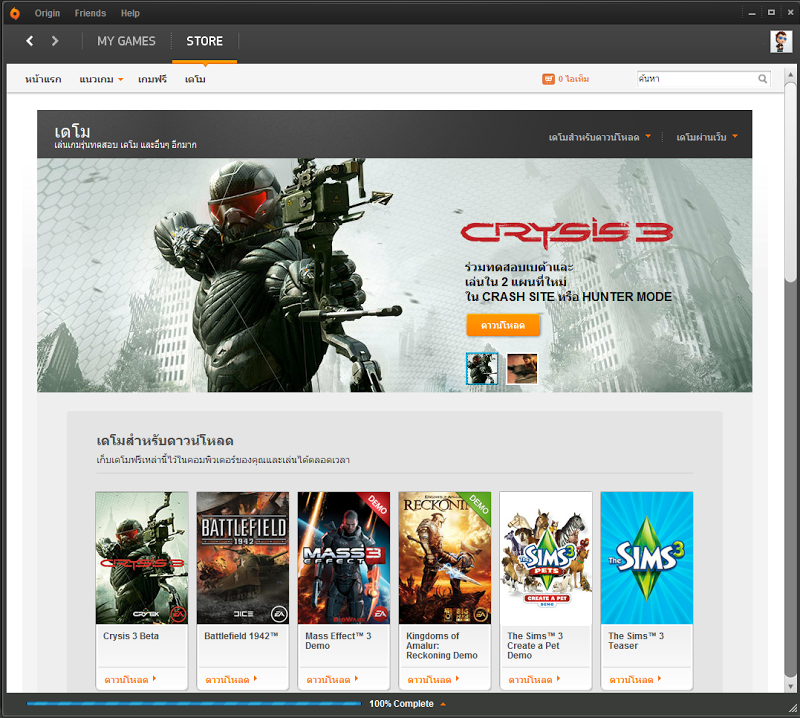This screenshot has width=800, height=718.
Task: Click the vertical scrollbar thumb
Action: tap(790, 182)
